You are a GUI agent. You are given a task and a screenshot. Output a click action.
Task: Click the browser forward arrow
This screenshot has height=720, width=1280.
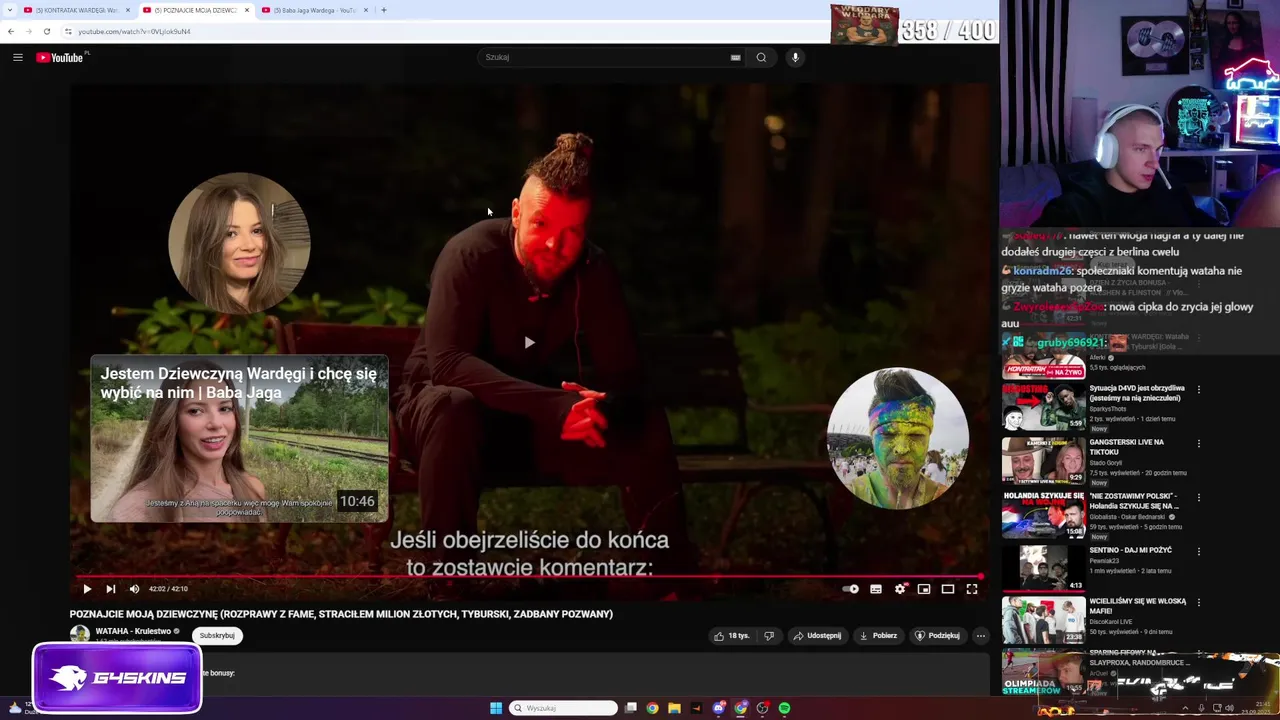[28, 31]
